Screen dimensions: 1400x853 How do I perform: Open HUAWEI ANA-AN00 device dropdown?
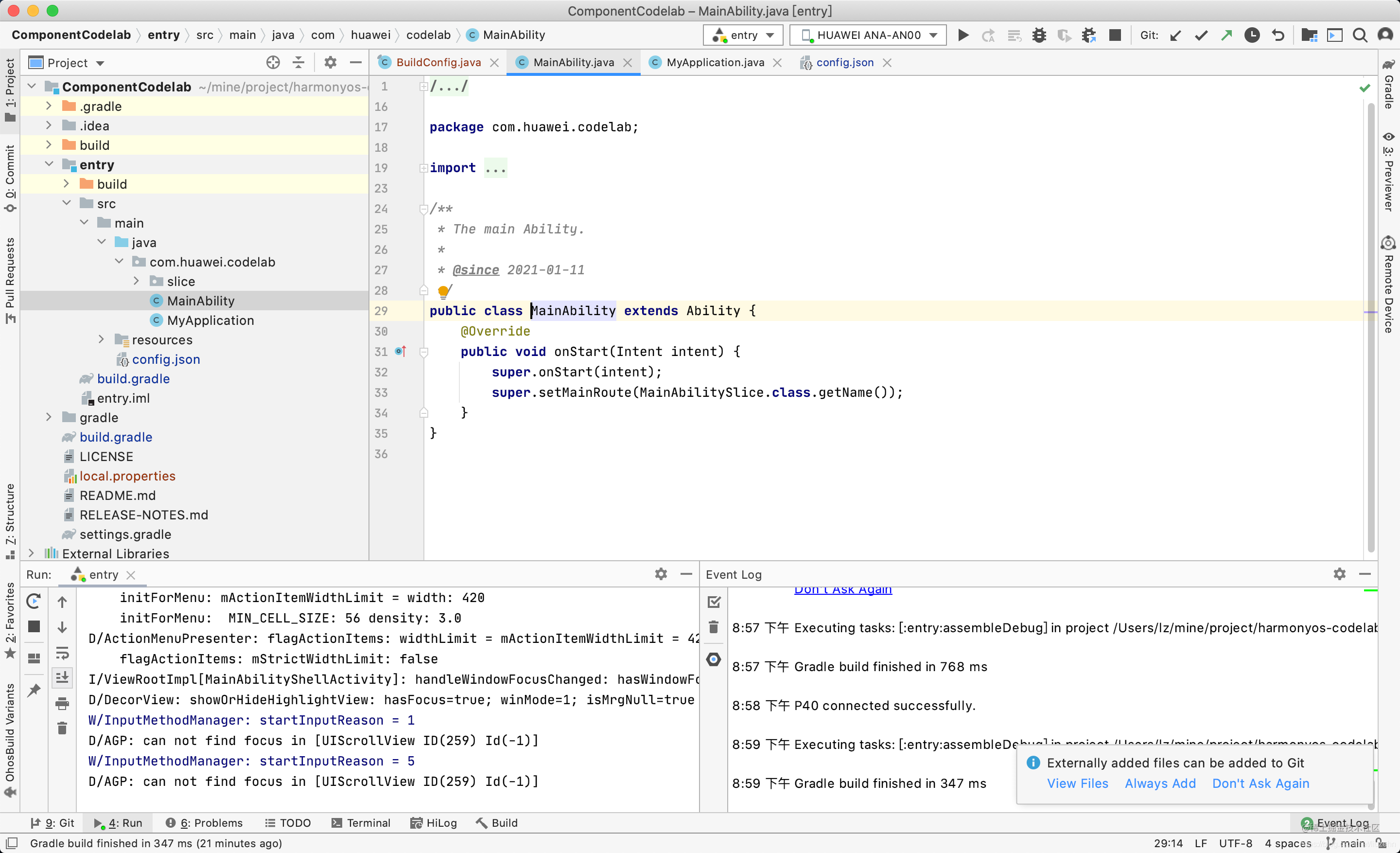pyautogui.click(x=868, y=35)
